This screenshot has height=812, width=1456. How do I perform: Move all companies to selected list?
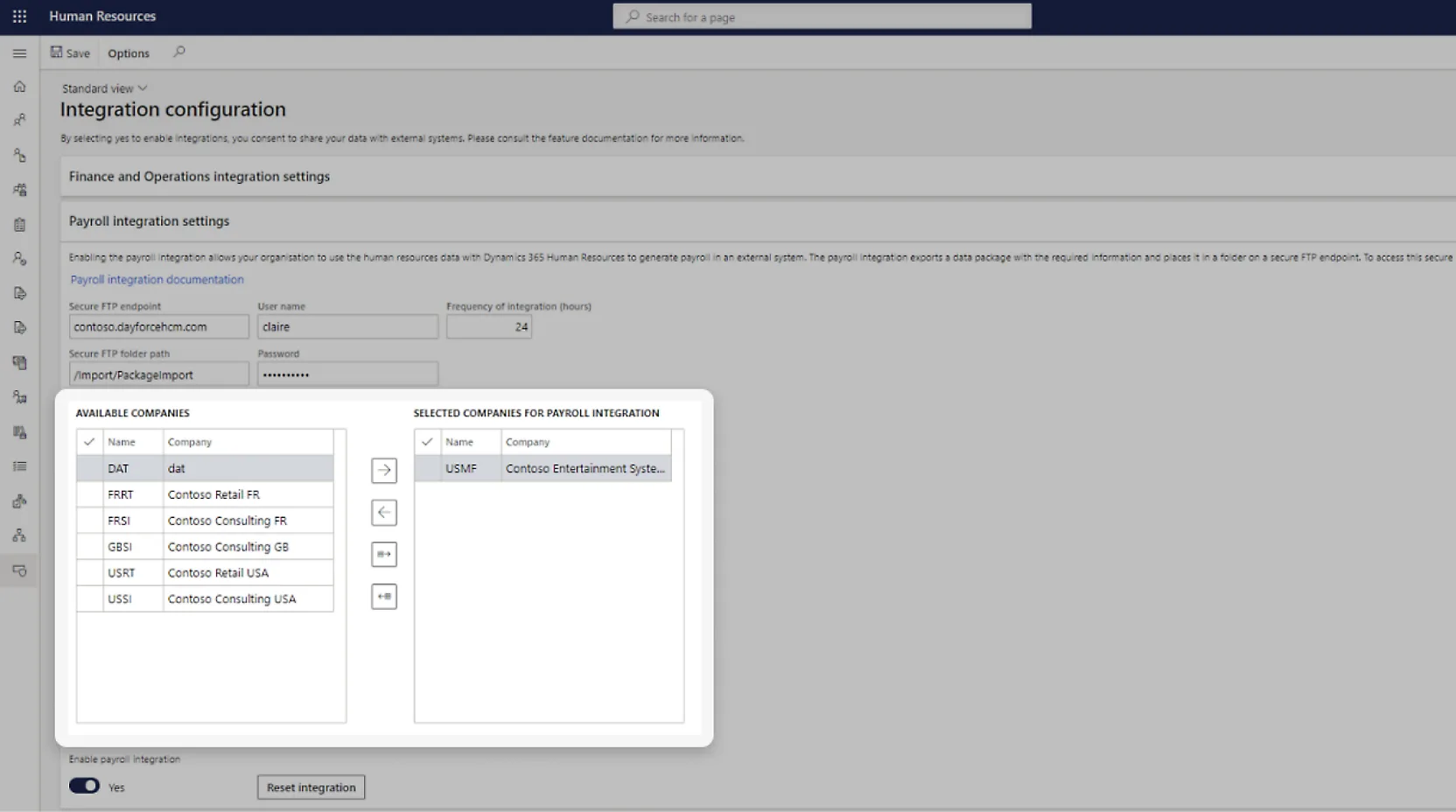384,555
